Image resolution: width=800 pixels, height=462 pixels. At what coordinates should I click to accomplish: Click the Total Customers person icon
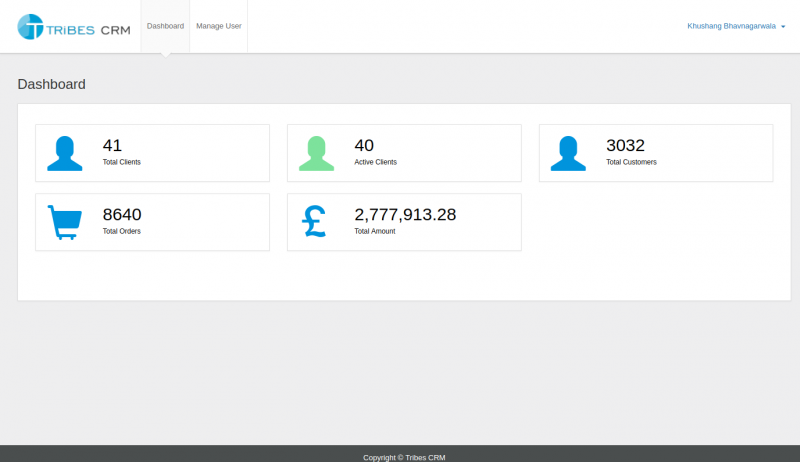point(568,153)
